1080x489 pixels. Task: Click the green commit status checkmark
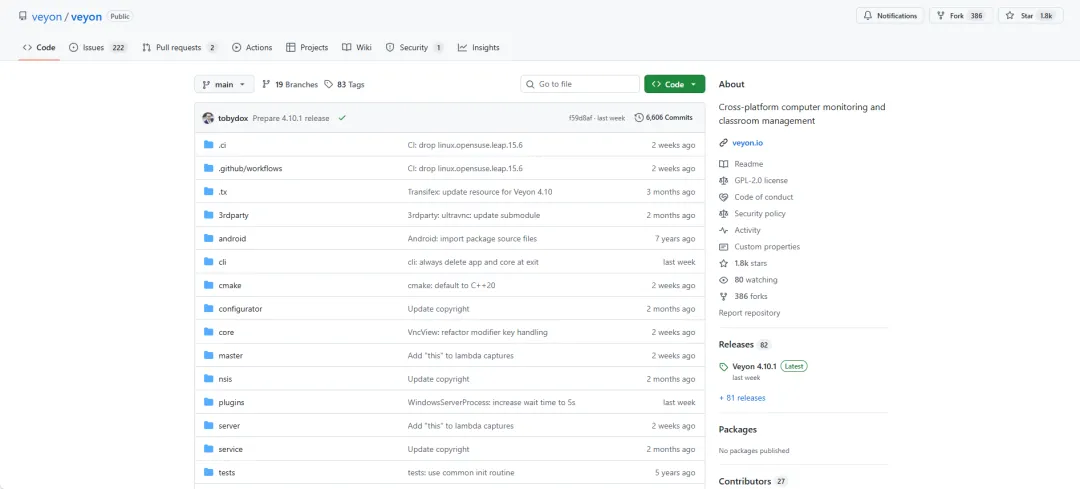(342, 118)
